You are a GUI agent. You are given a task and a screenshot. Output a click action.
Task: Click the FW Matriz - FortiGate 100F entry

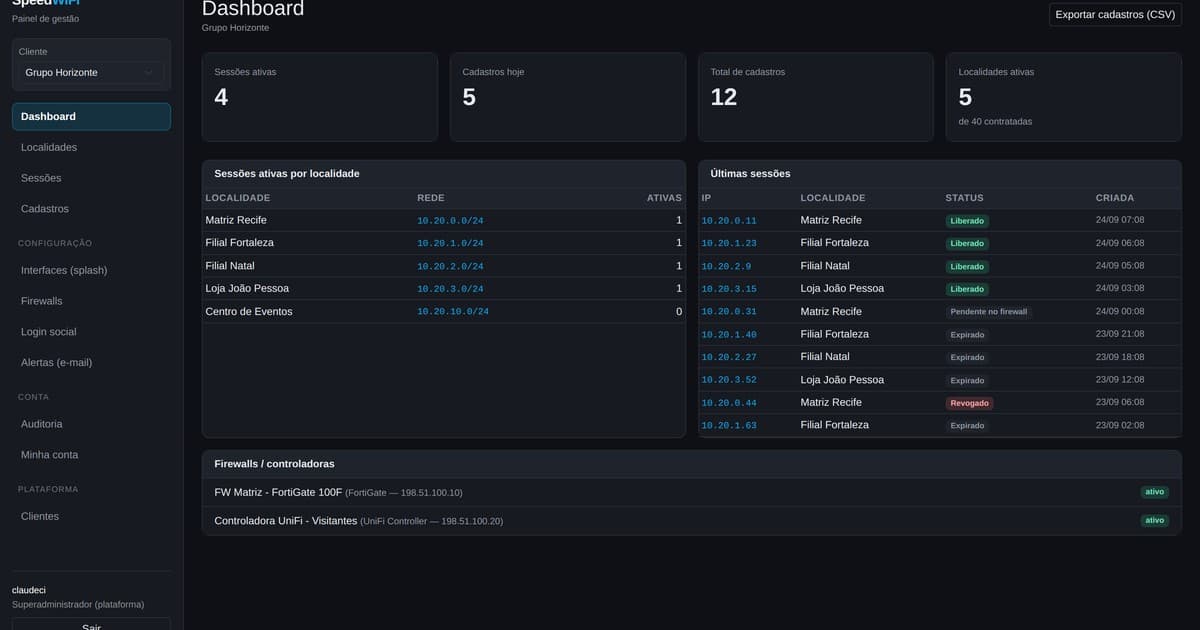[691, 492]
